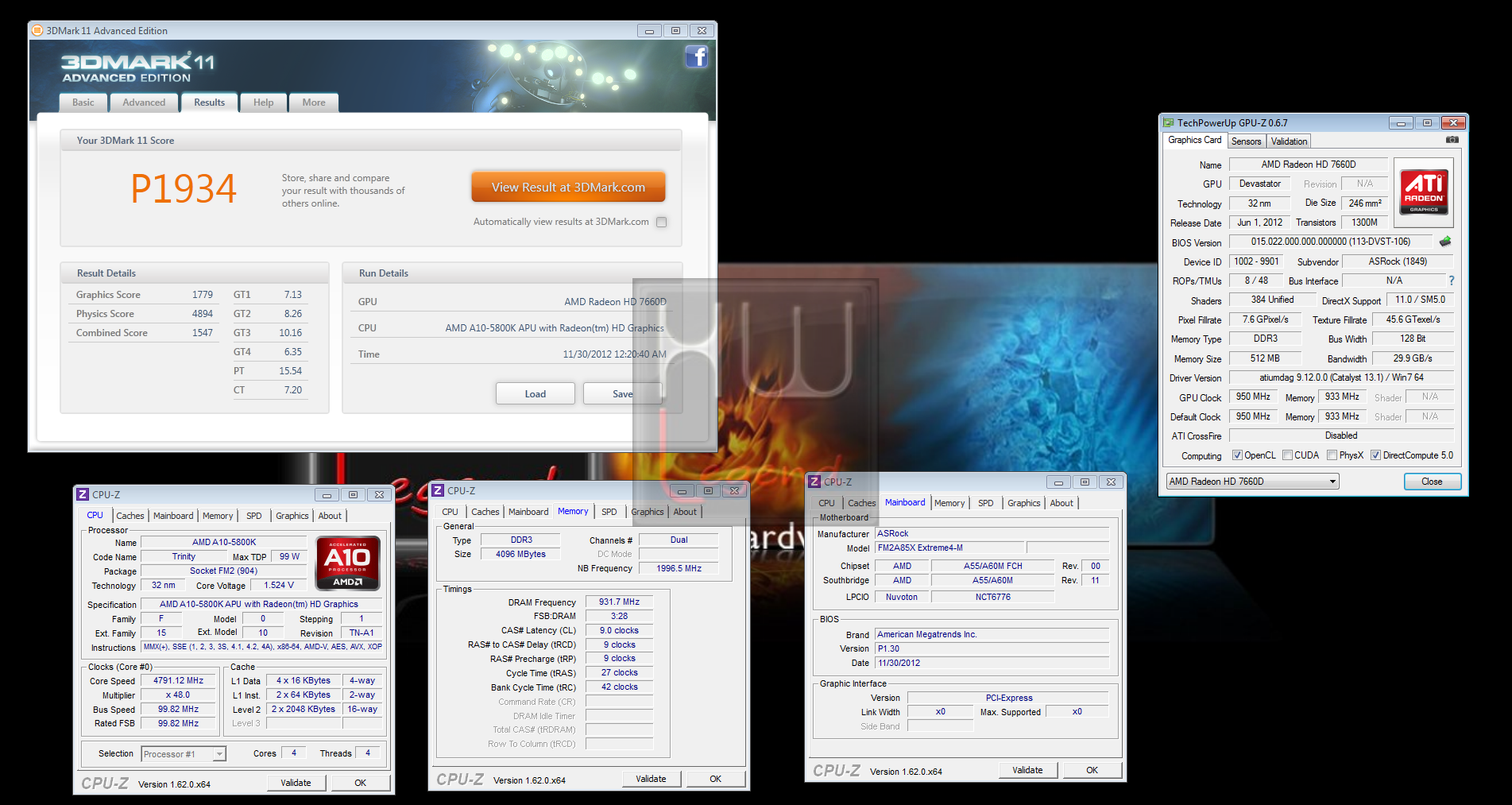The height and width of the screenshot is (805, 1512).
Task: Click the DRAM Frequency value 931.7 MHz
Action: 620,602
